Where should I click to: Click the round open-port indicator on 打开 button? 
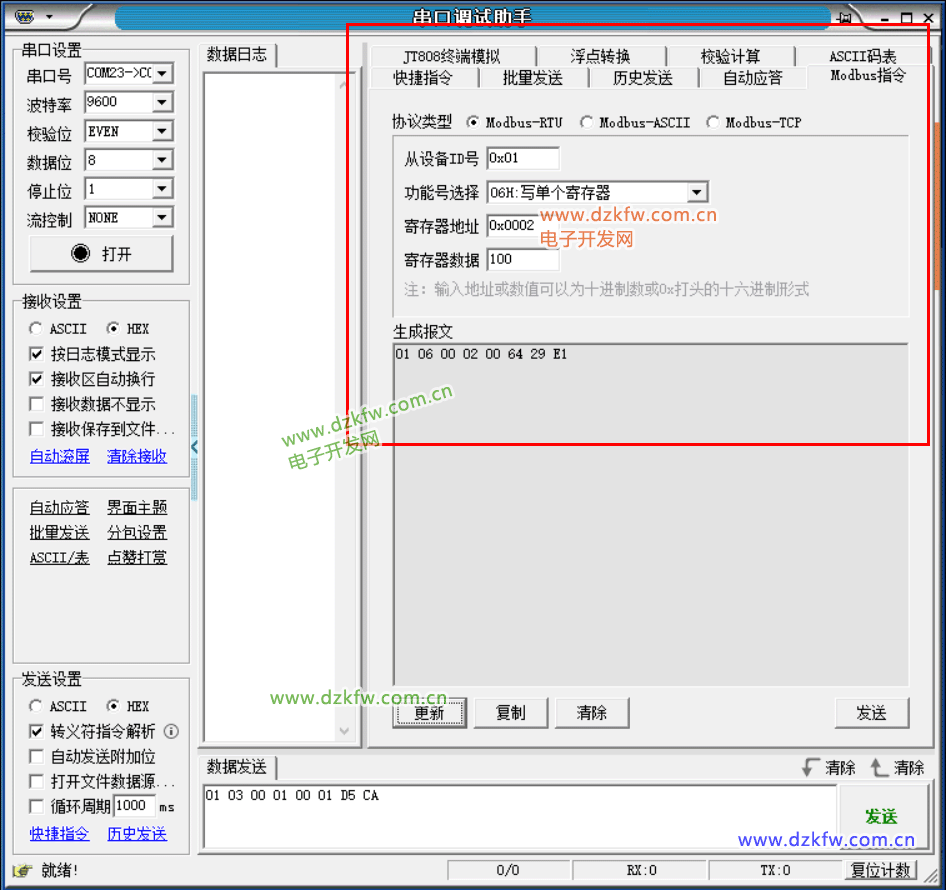[x=81, y=254]
